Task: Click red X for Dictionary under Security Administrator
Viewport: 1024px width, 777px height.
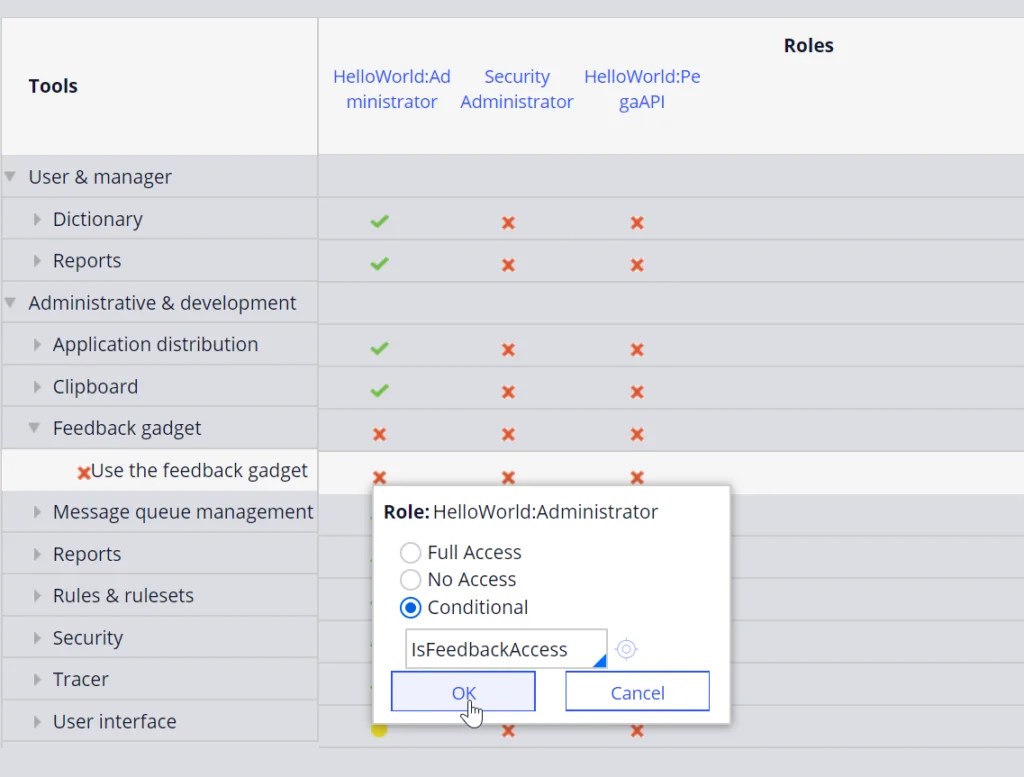Action: click(508, 222)
